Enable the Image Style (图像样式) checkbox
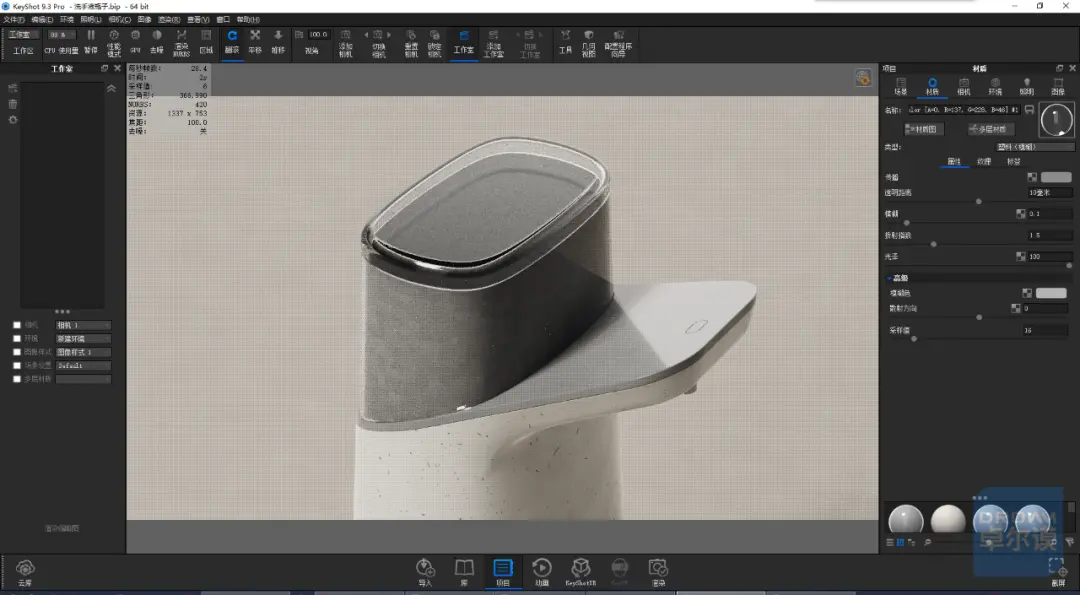The height and width of the screenshot is (595, 1080). [x=17, y=352]
